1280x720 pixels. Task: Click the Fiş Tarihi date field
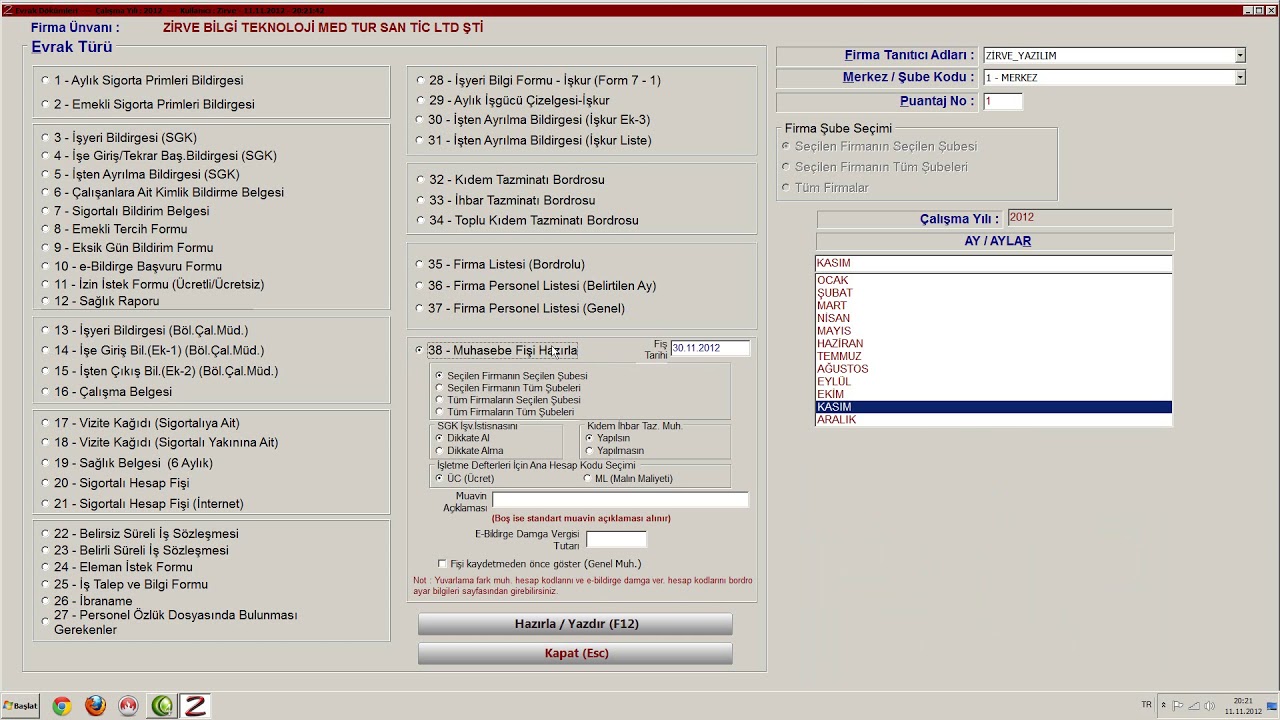coord(709,348)
